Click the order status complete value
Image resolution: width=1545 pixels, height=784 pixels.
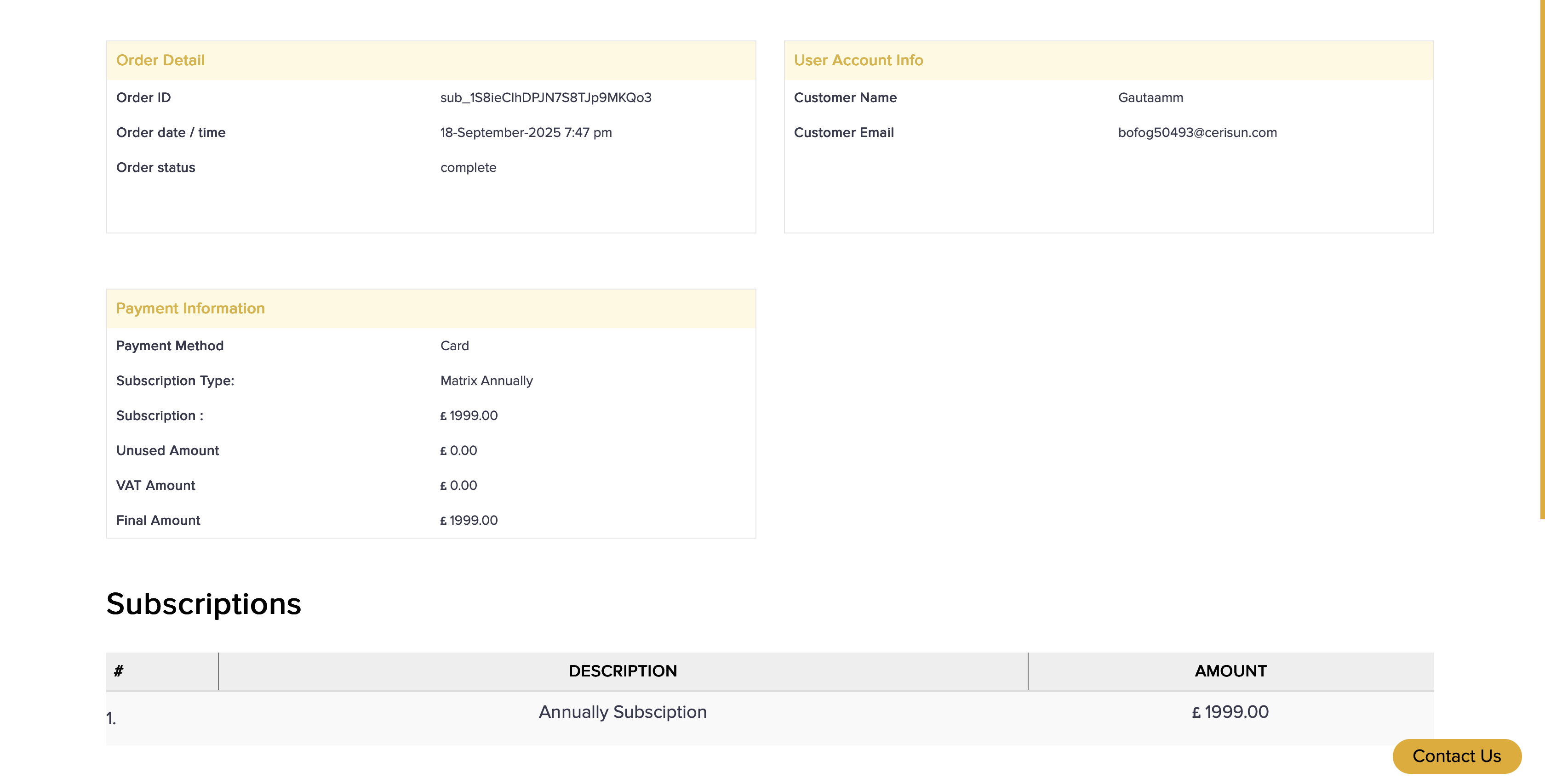(x=468, y=167)
